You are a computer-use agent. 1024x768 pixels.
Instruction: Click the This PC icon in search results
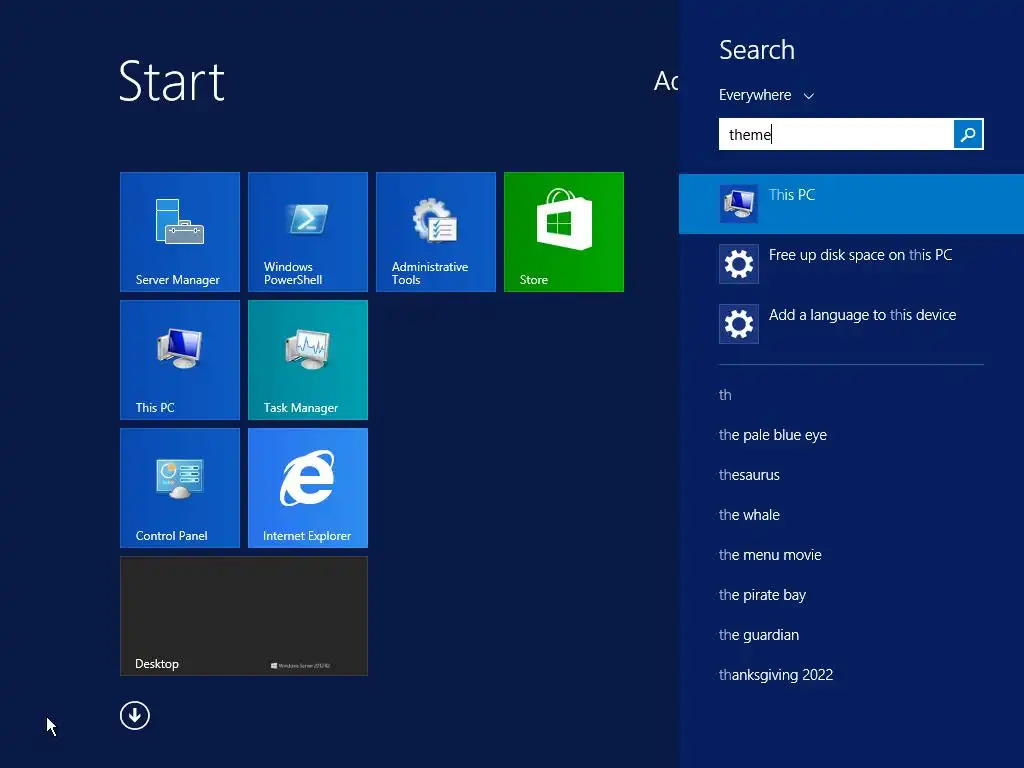tap(739, 204)
